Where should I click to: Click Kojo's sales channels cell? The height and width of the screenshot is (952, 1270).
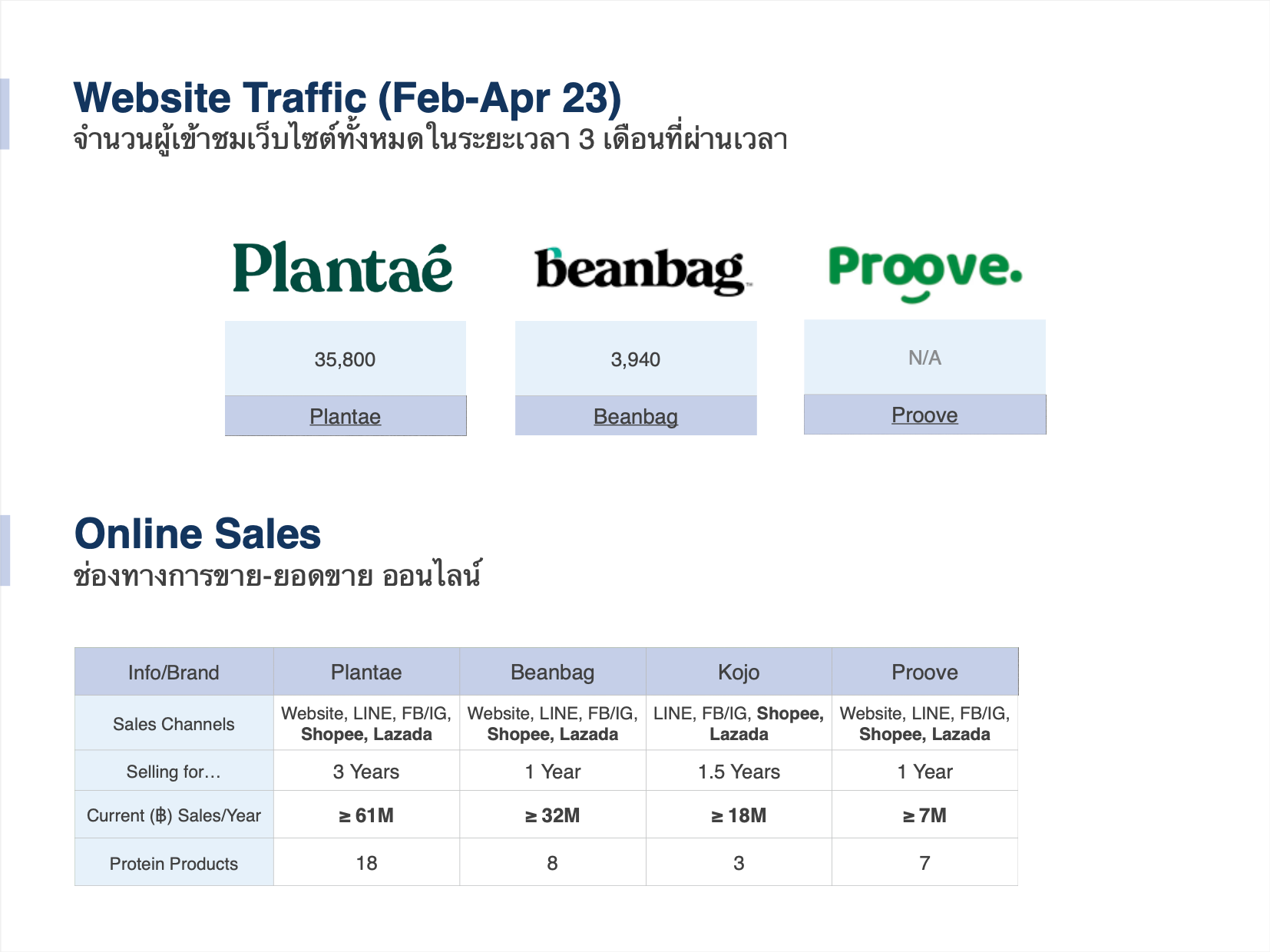coord(739,723)
